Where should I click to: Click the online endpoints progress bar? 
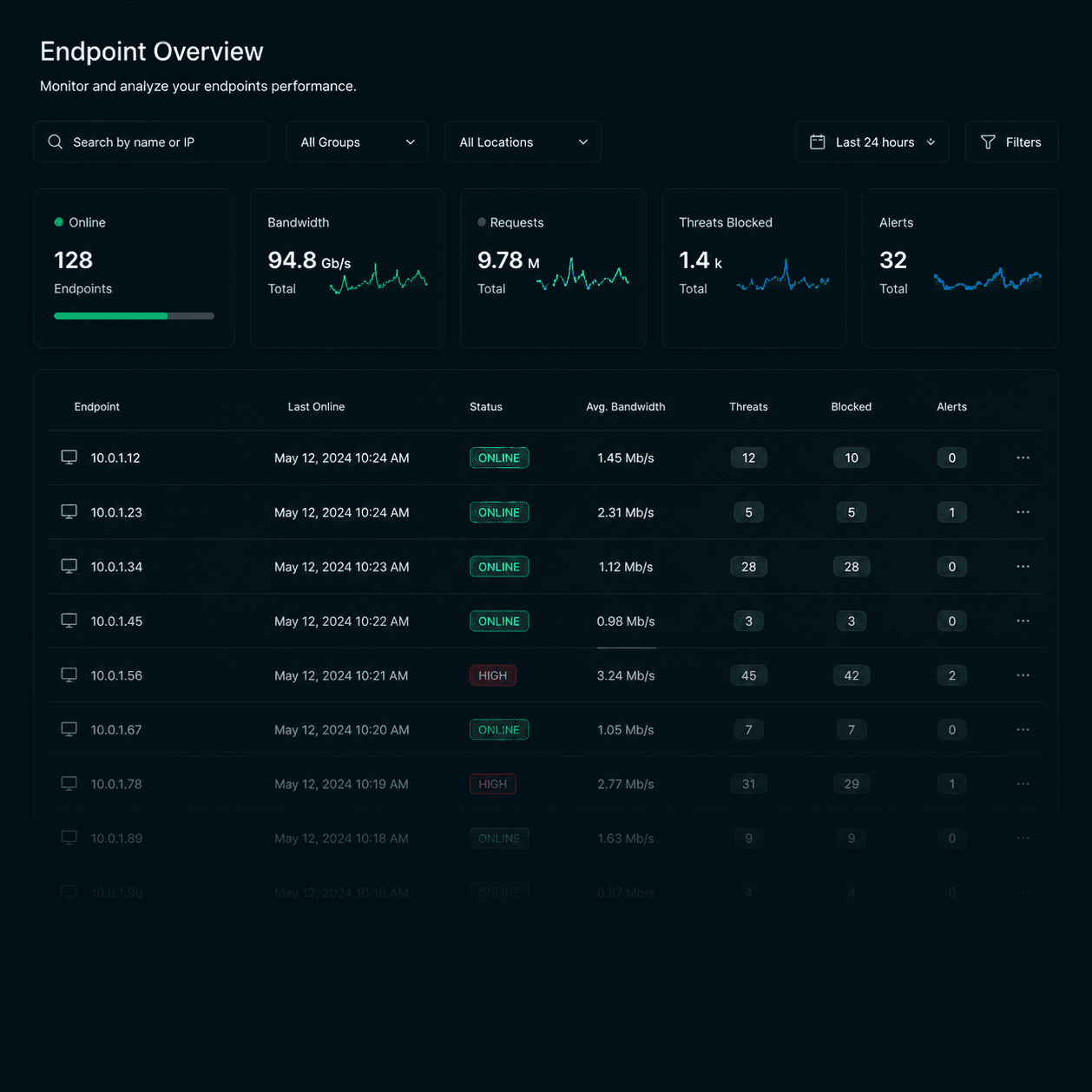click(134, 316)
